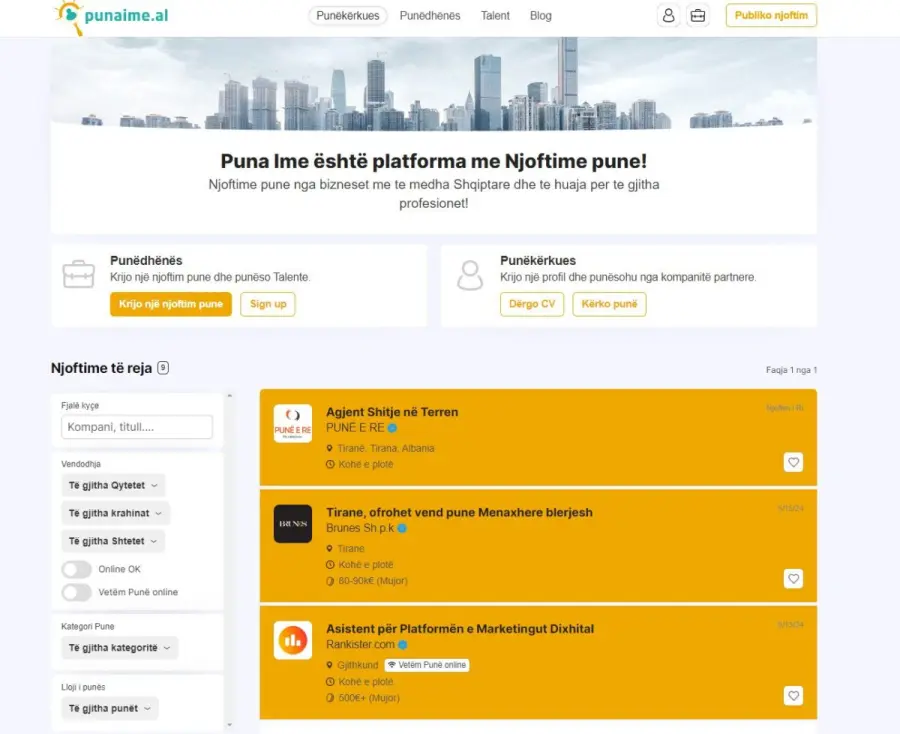Click the Kompani, titull keyword search field
This screenshot has height=734, width=900.
coord(138,426)
